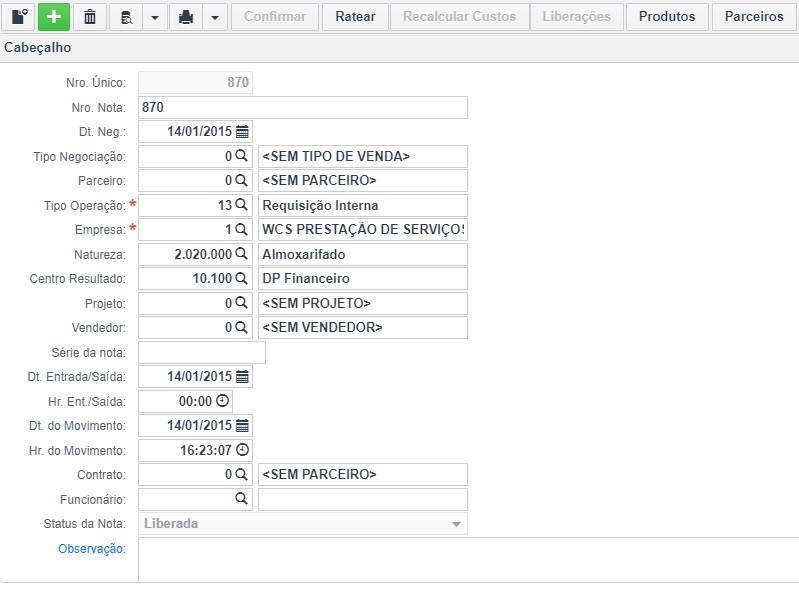Screen dimensions: 799x592
Task: Search Contrato with magnifier icon
Action: pos(242,474)
